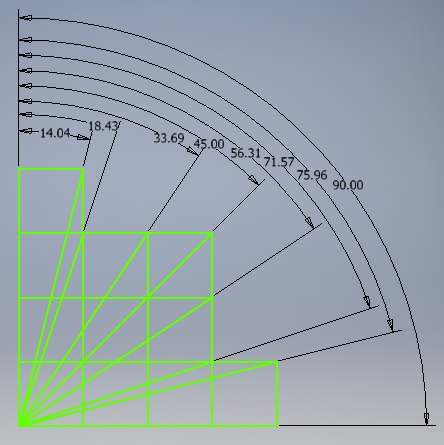Click the topmost arrowhead on the vertical reference line
The width and height of the screenshot is (444, 445).
click(26, 18)
